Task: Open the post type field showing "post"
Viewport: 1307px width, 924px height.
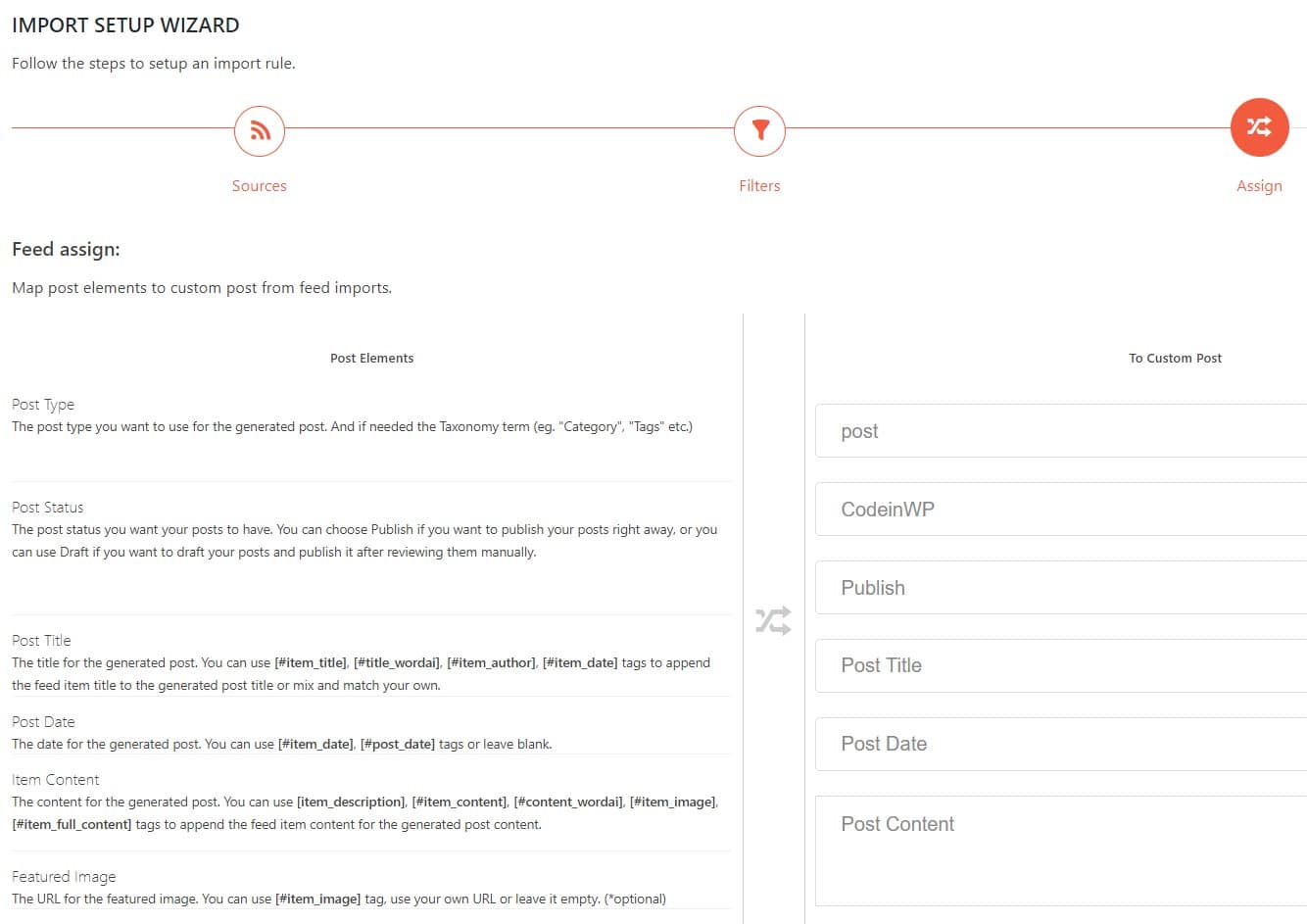Action: click(x=1058, y=431)
